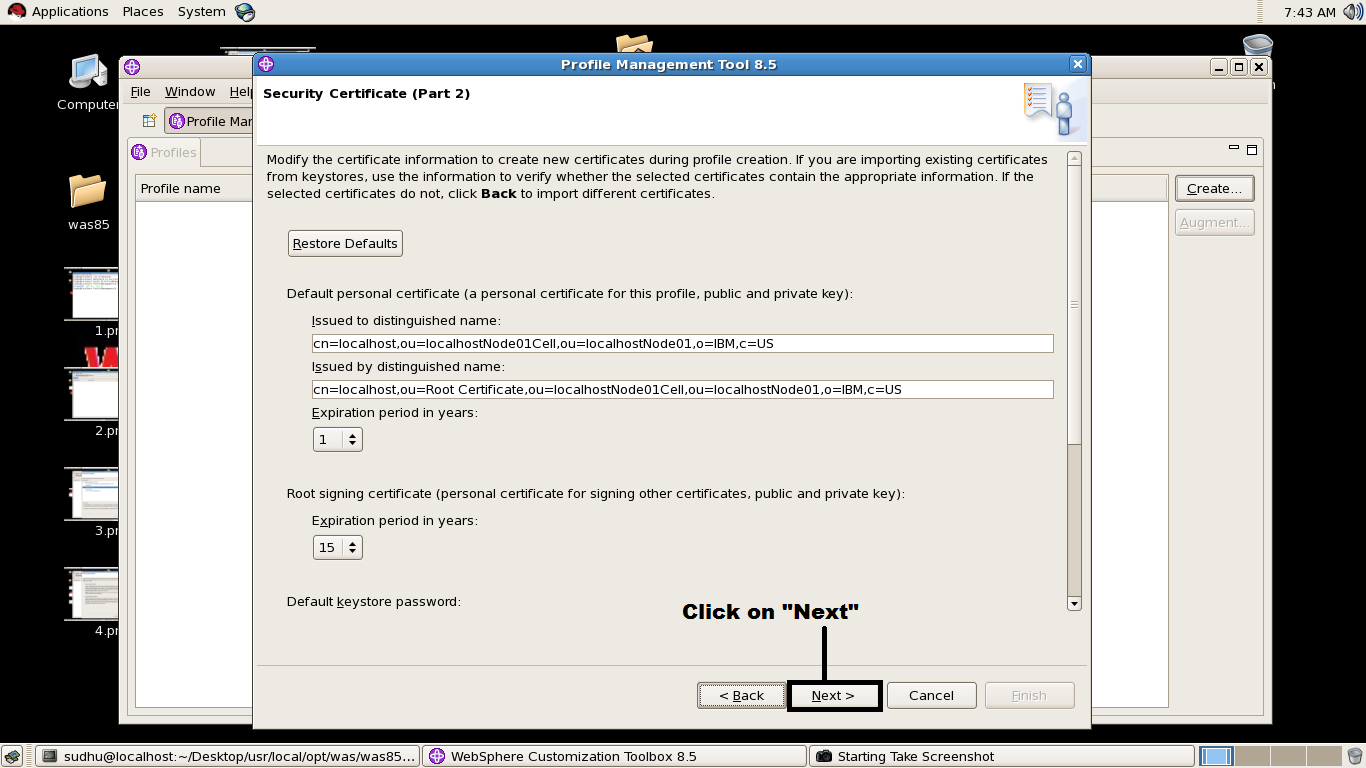Image resolution: width=1366 pixels, height=768 pixels.
Task: Click the Create... button
Action: 1213,188
